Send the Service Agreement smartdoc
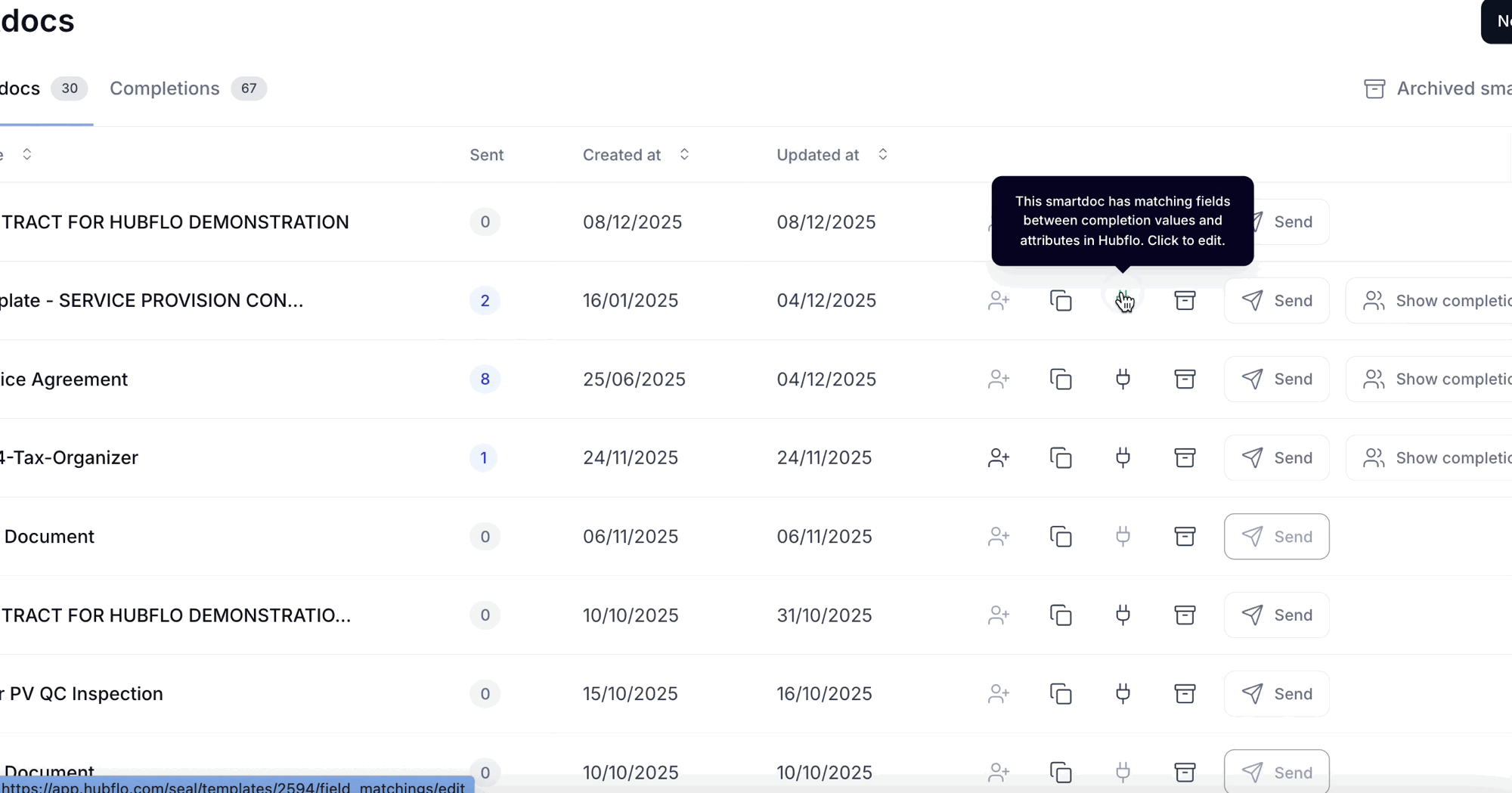The width and height of the screenshot is (1512, 793). pos(1276,379)
